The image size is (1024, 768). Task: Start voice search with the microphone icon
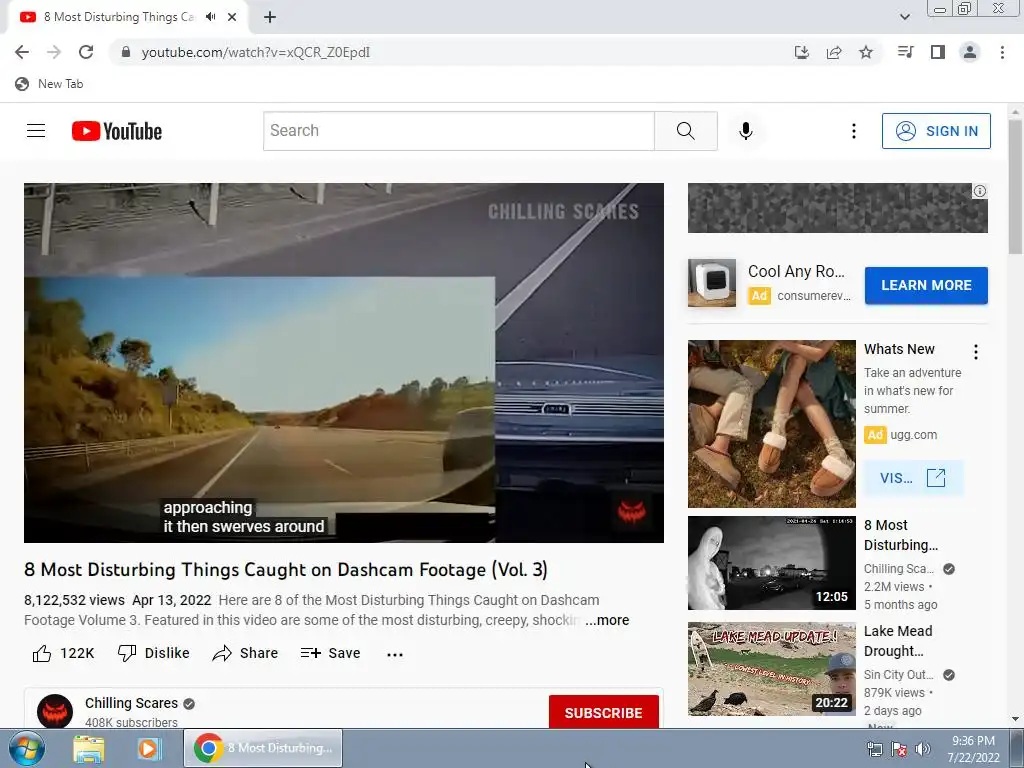click(746, 131)
